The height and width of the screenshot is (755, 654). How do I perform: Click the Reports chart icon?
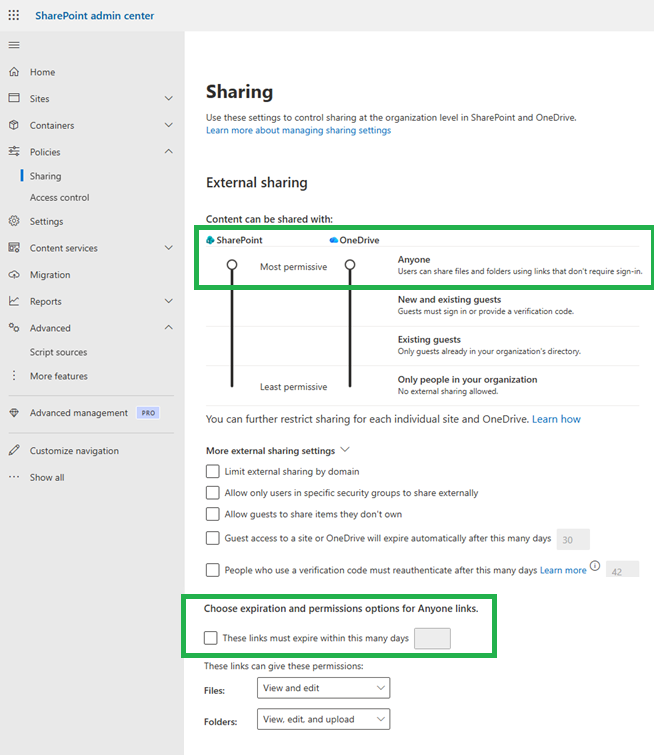click(x=14, y=301)
